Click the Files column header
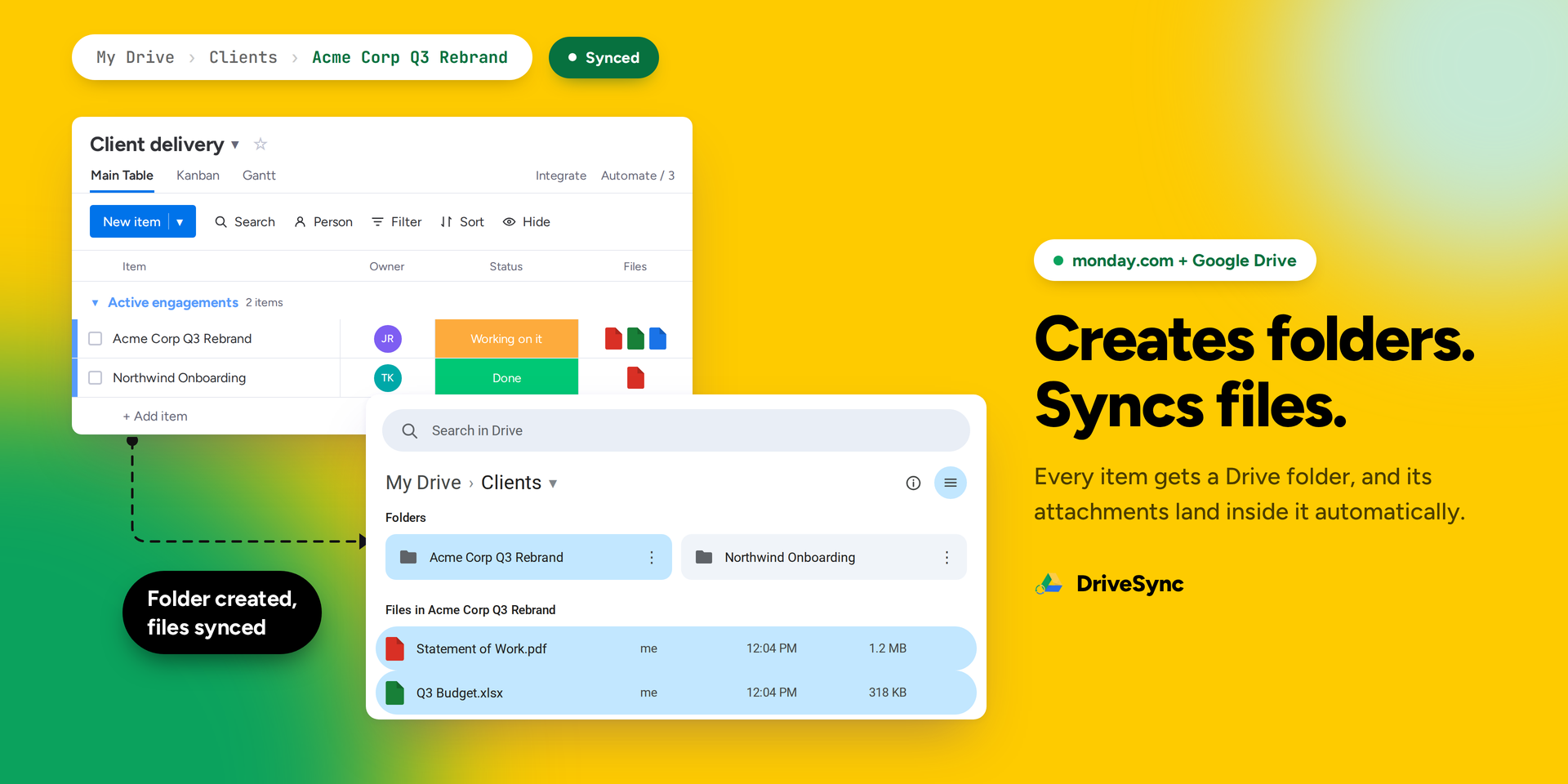 [x=635, y=266]
